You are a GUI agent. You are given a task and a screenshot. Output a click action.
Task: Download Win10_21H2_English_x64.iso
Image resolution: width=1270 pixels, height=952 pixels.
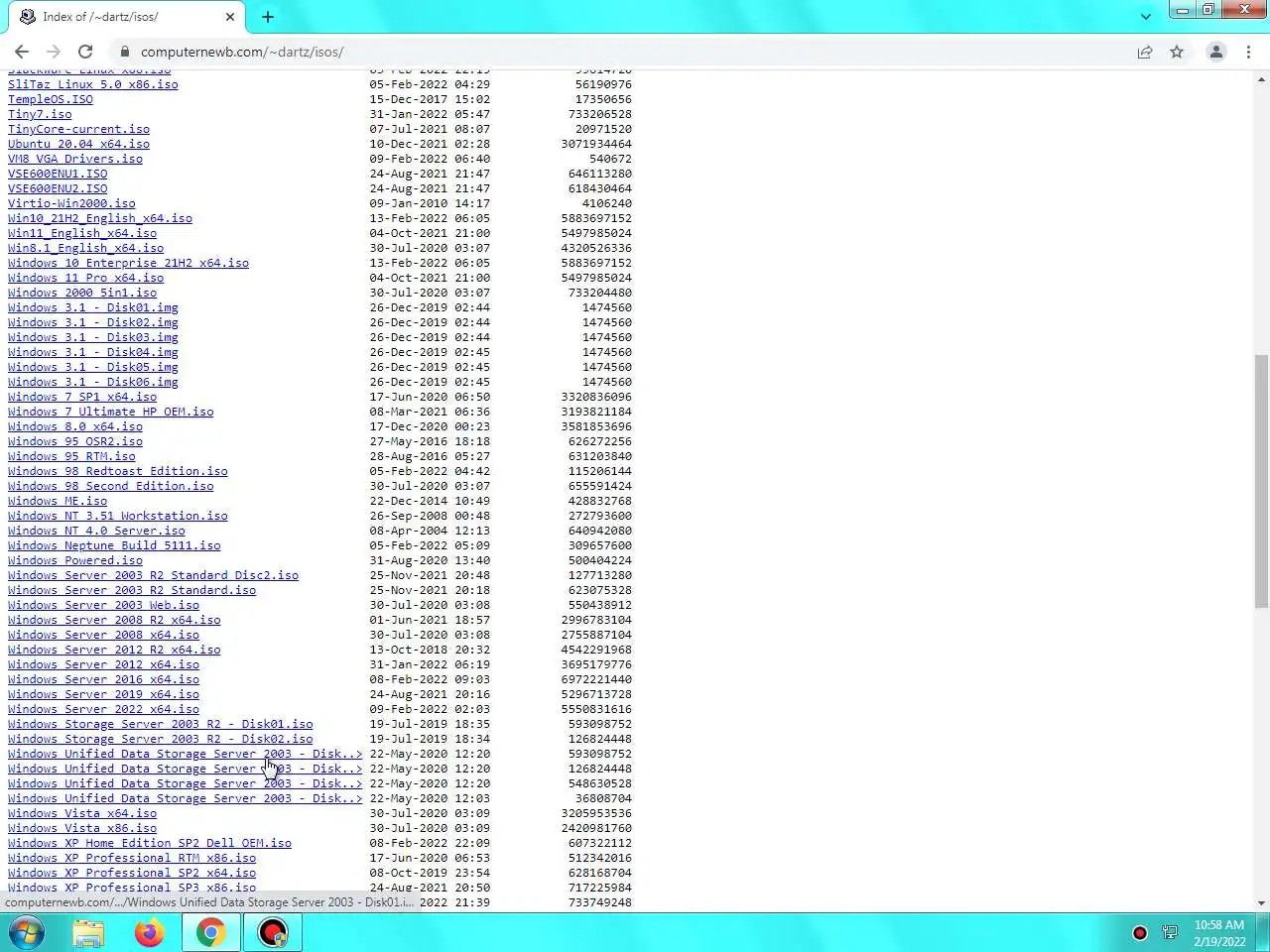coord(100,218)
